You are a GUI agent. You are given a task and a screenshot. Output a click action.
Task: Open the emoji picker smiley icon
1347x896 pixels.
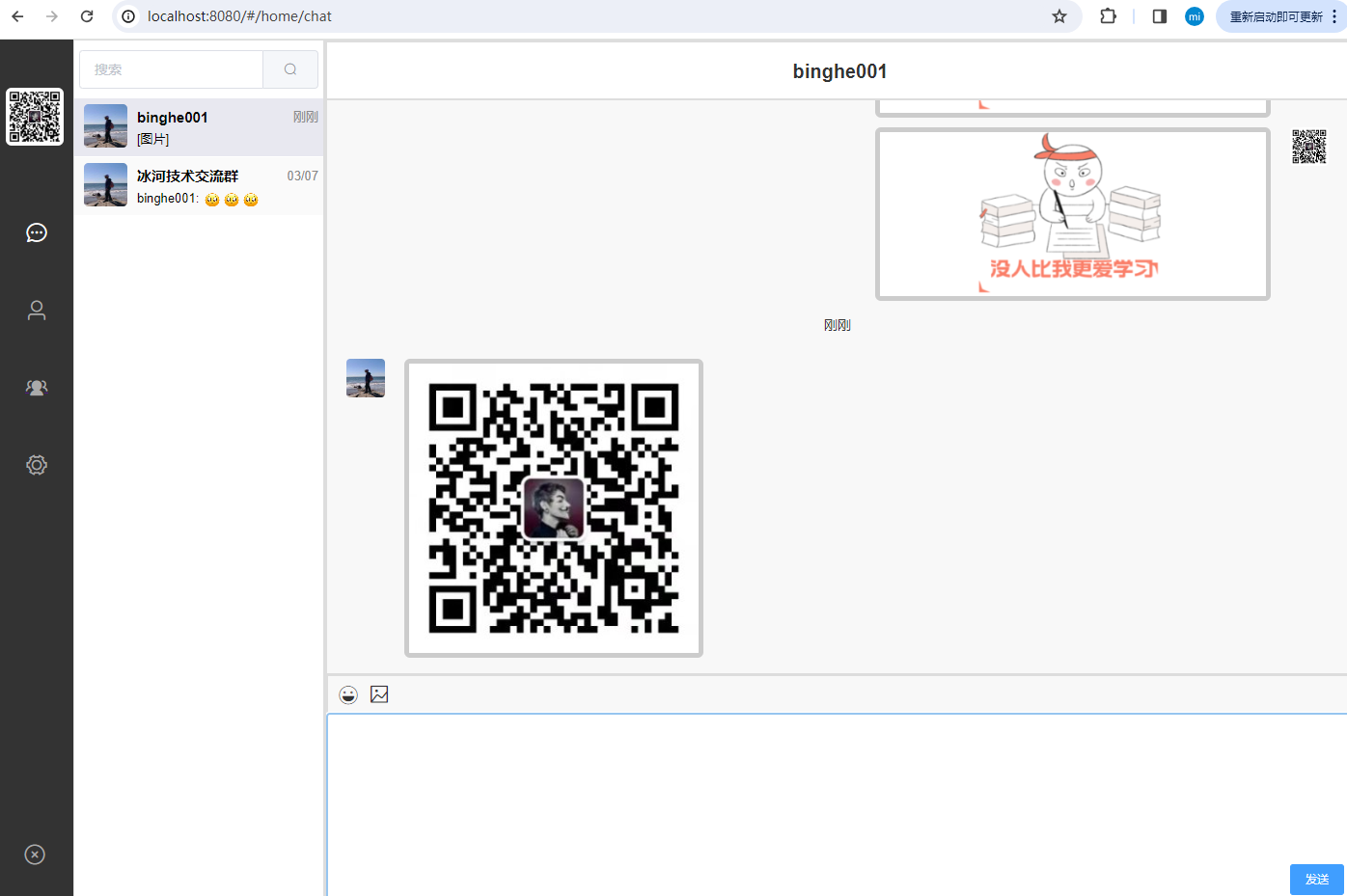[348, 694]
